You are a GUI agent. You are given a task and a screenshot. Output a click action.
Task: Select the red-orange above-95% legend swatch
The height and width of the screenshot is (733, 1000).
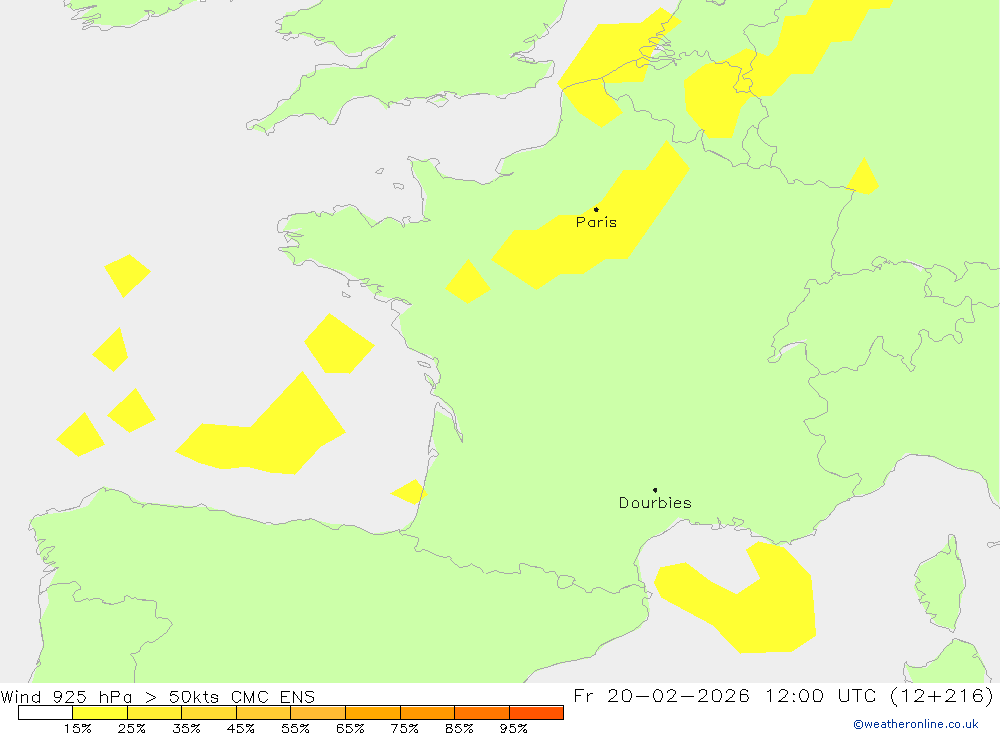point(536,713)
